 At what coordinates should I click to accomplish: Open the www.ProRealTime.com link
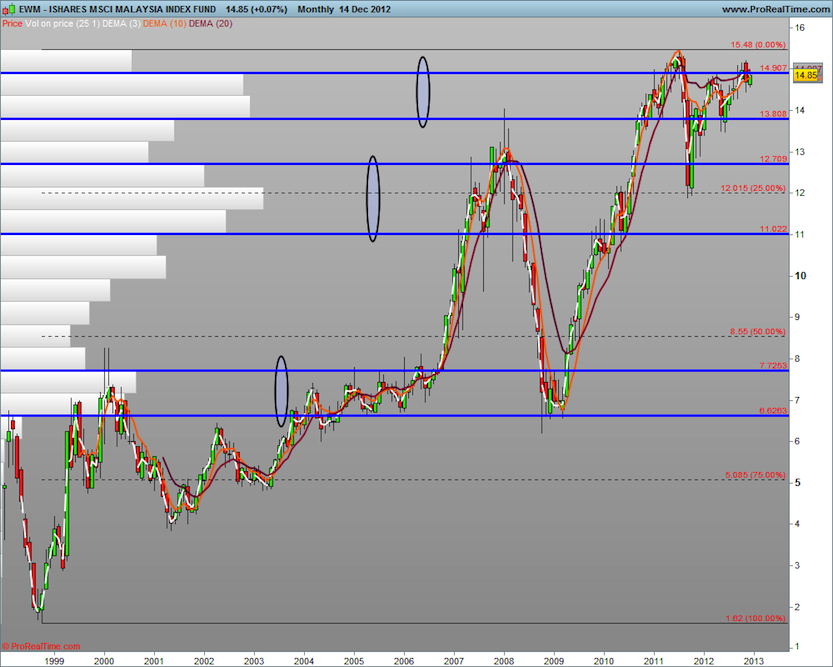(x=776, y=10)
